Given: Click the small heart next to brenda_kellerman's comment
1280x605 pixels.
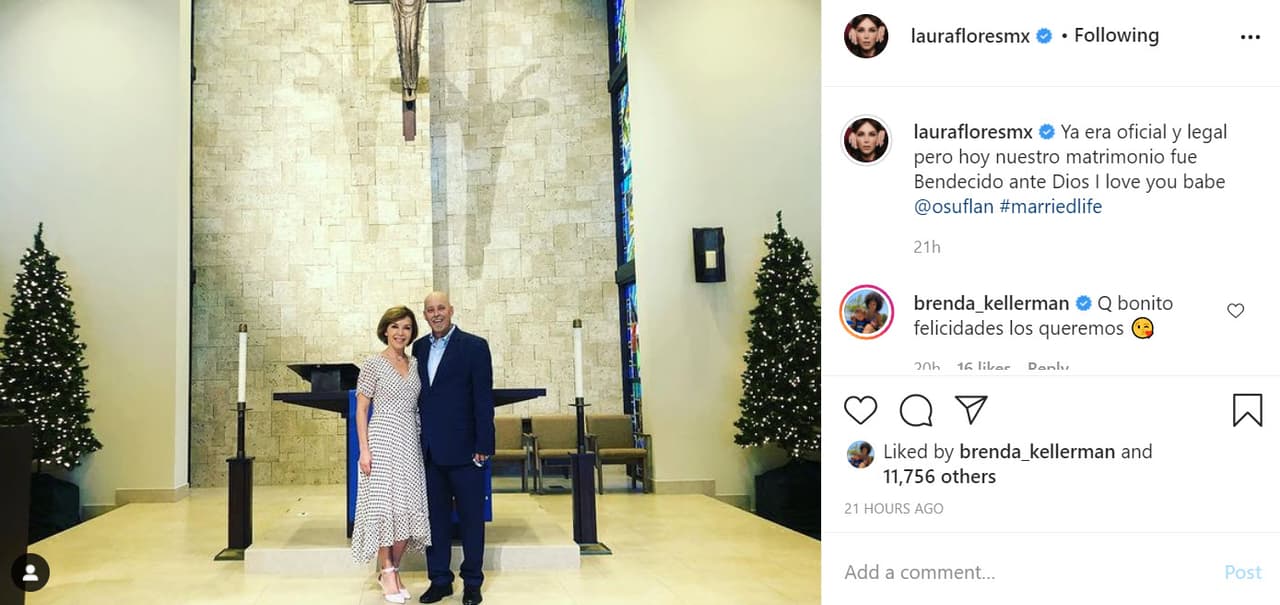Looking at the screenshot, I should pyautogui.click(x=1236, y=311).
